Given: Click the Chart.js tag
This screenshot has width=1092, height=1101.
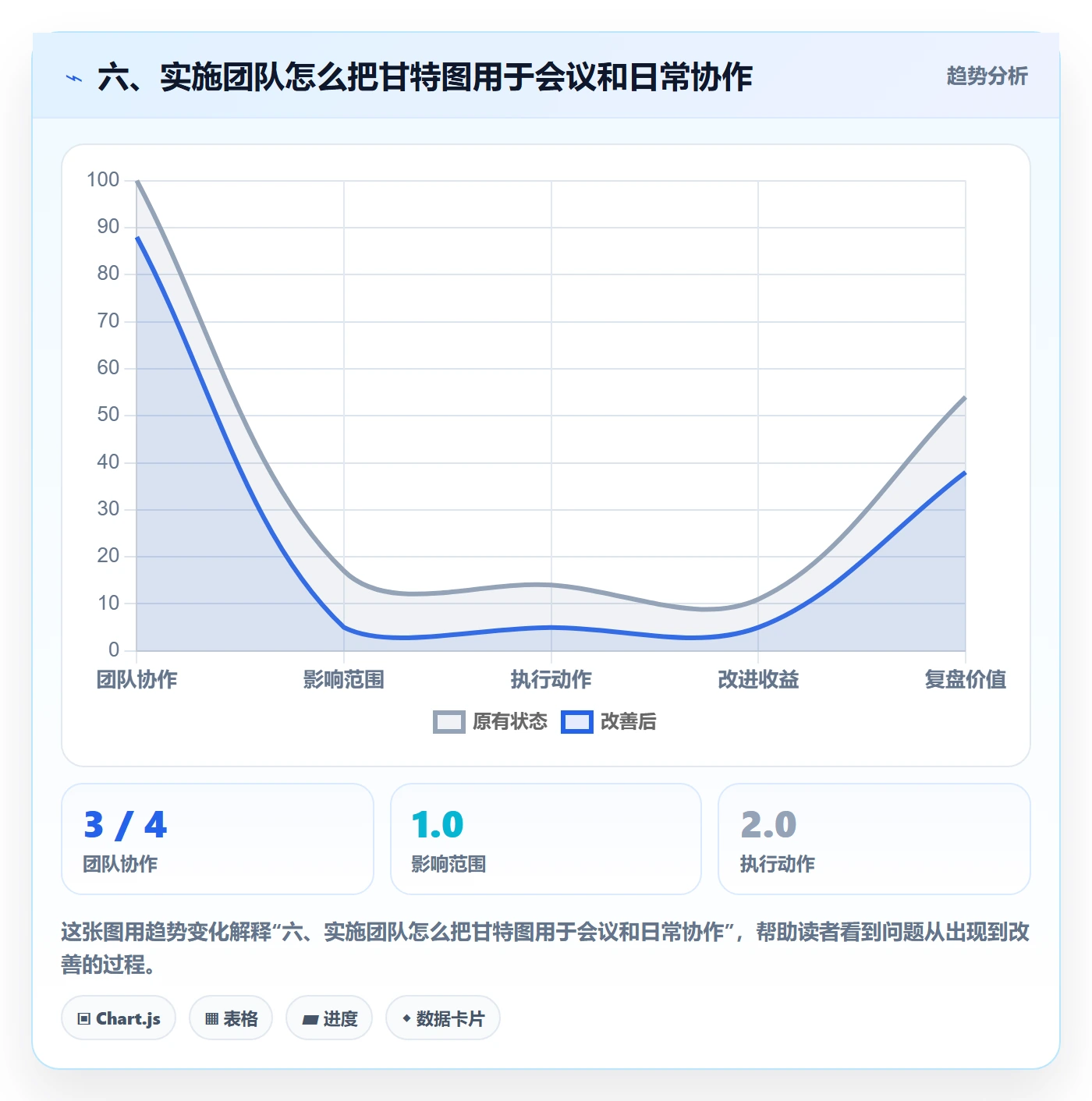Looking at the screenshot, I should [119, 1018].
